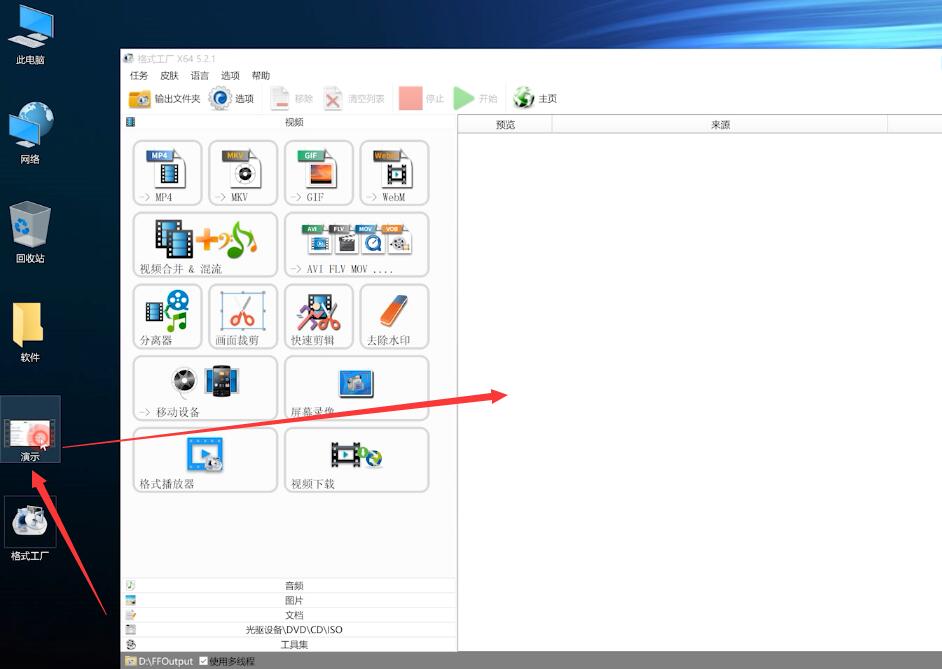Viewport: 942px width, 669px height.
Task: Open the 移动设备 conversion tool
Action: point(205,388)
